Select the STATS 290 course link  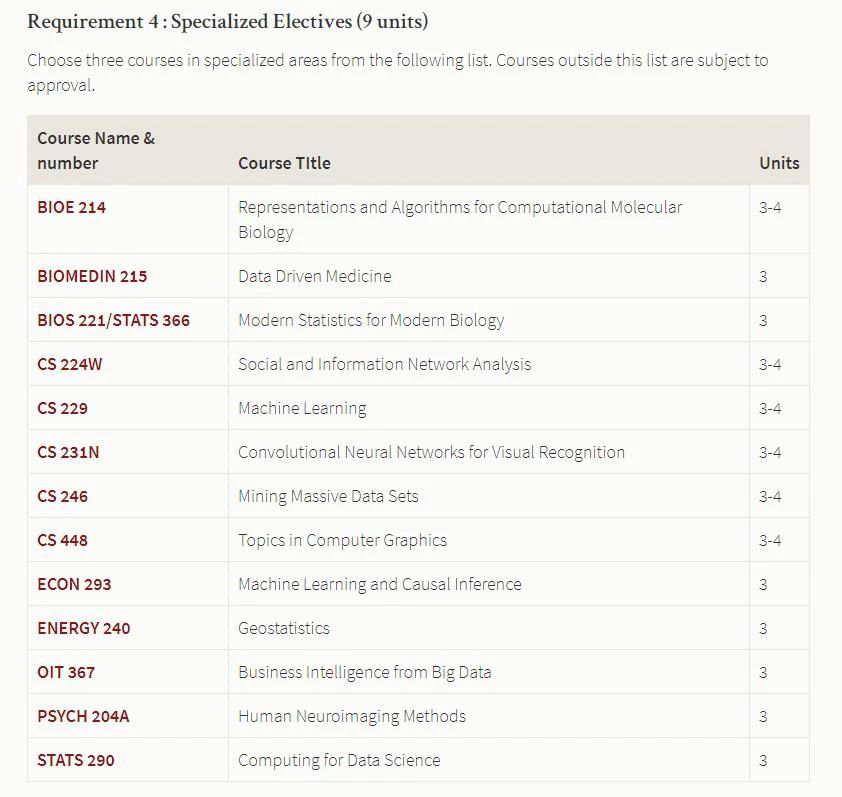pos(76,760)
